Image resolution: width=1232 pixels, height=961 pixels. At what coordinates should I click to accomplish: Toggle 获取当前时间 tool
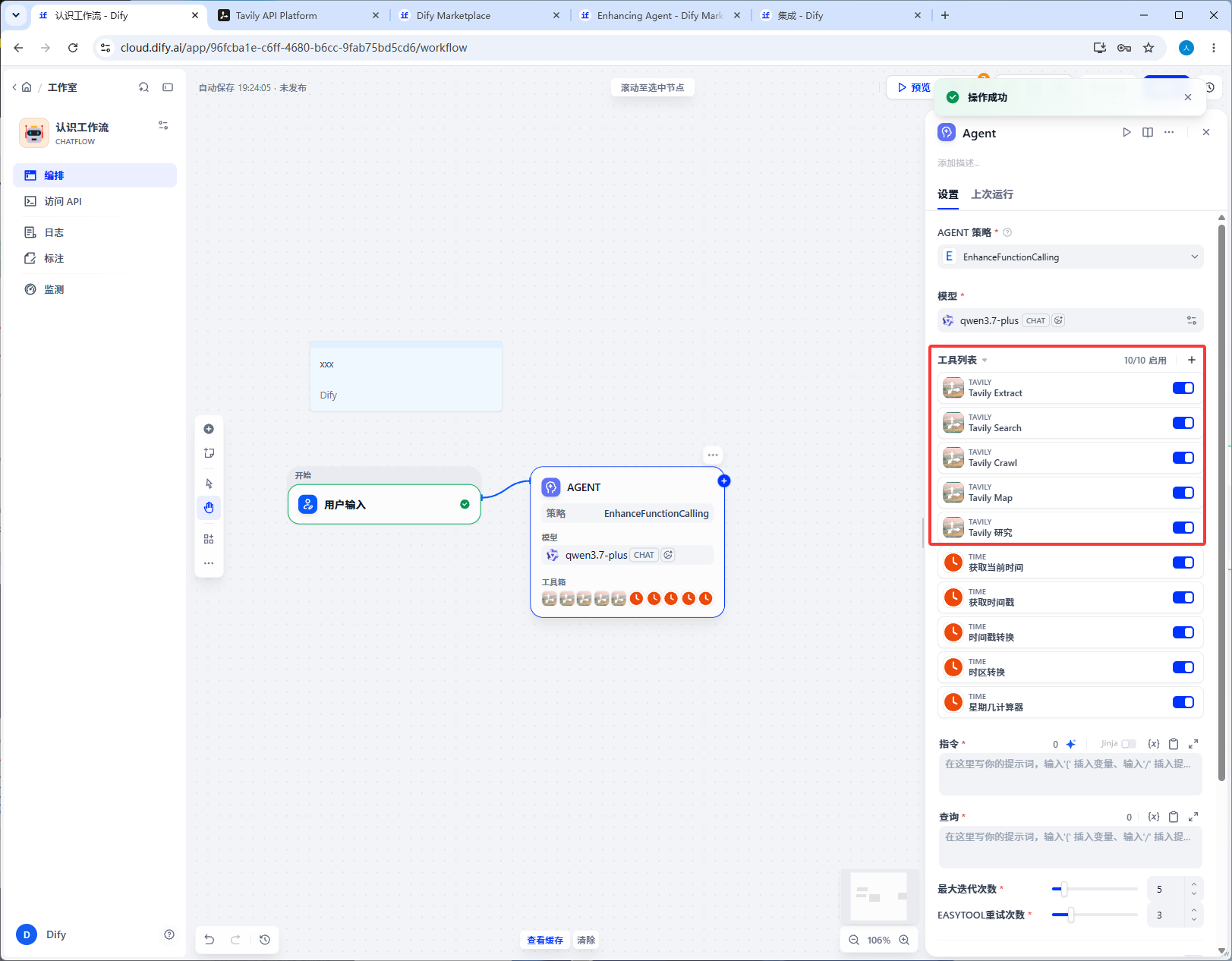point(1183,562)
